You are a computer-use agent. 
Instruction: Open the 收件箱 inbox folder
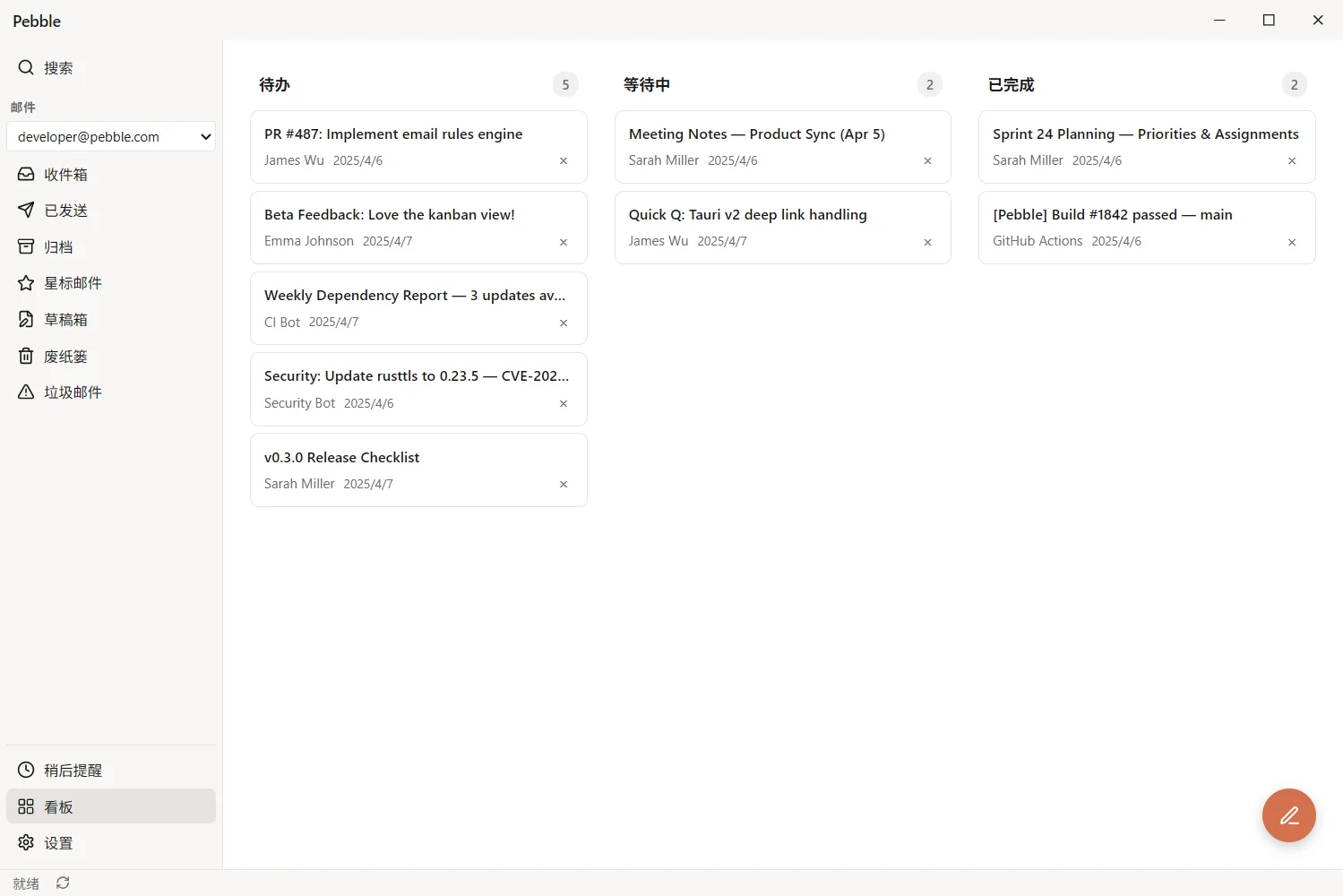point(111,174)
